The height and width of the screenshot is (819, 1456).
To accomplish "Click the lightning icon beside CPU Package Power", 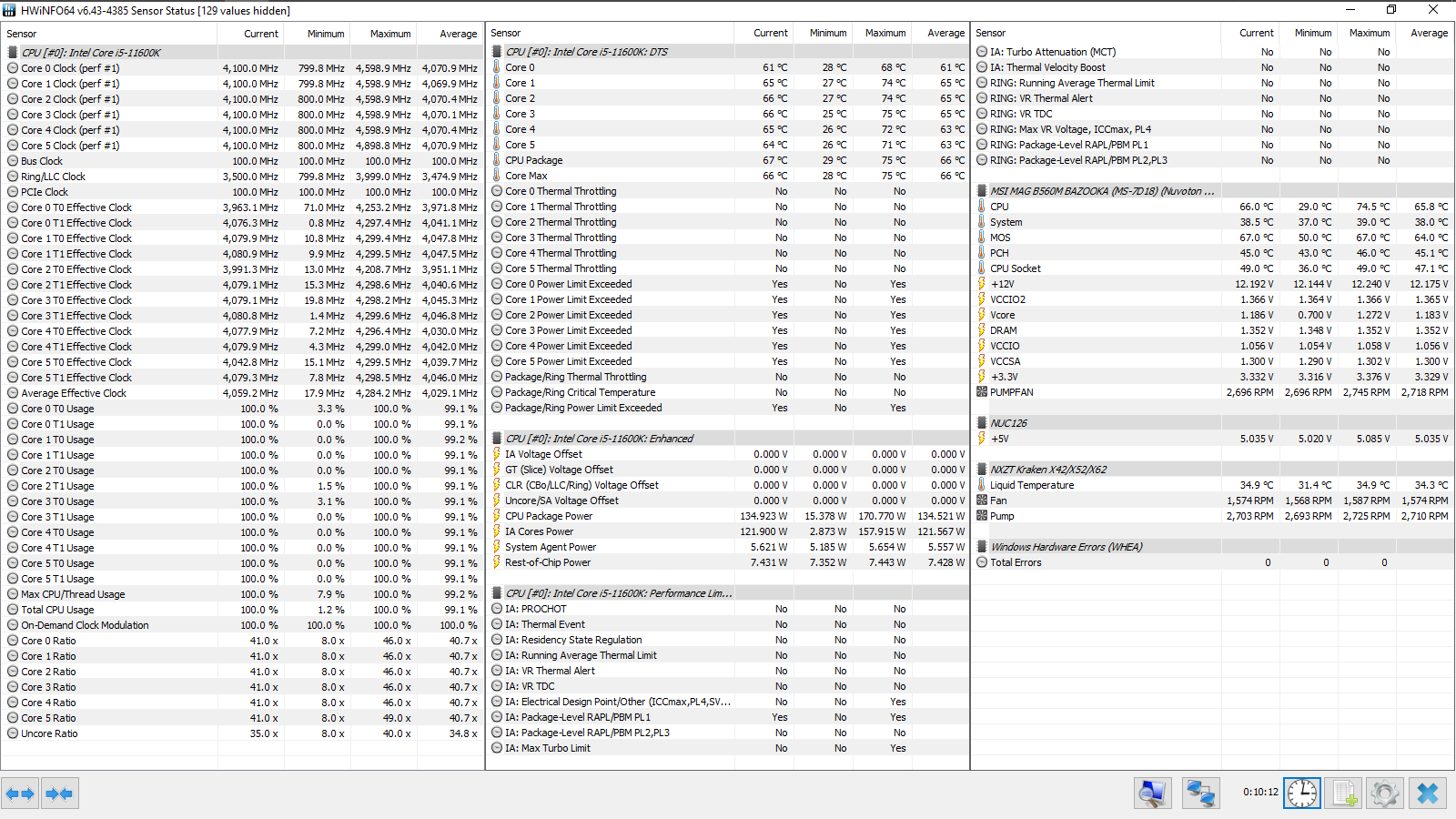I will pos(497,516).
